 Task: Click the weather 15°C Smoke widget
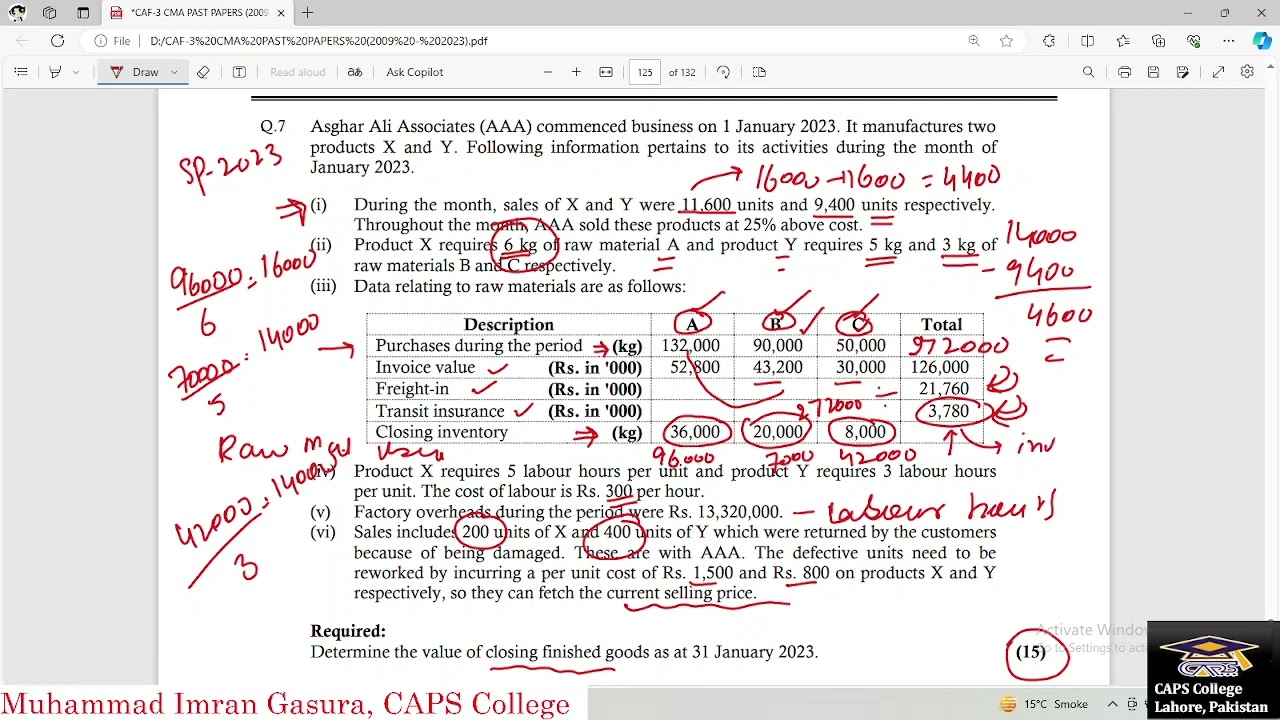(x=1044, y=704)
